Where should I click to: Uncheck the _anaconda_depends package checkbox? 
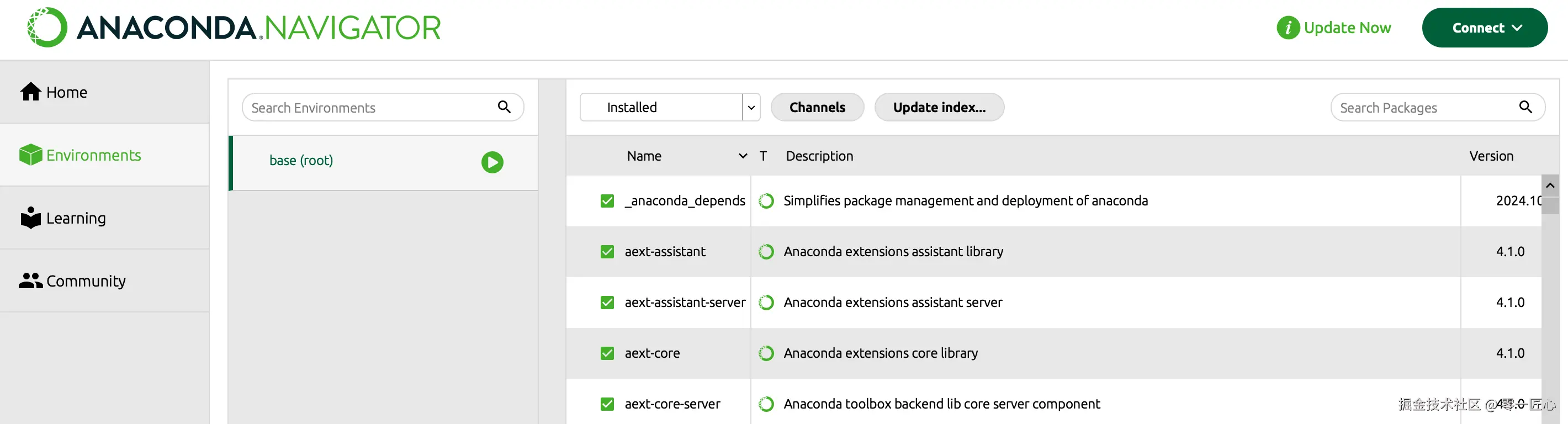[x=607, y=201]
